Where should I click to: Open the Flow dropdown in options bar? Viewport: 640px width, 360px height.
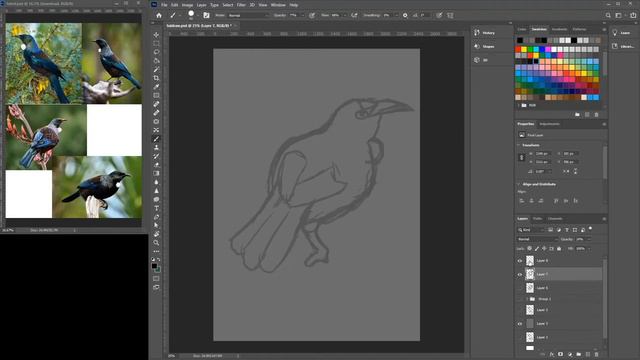point(345,15)
